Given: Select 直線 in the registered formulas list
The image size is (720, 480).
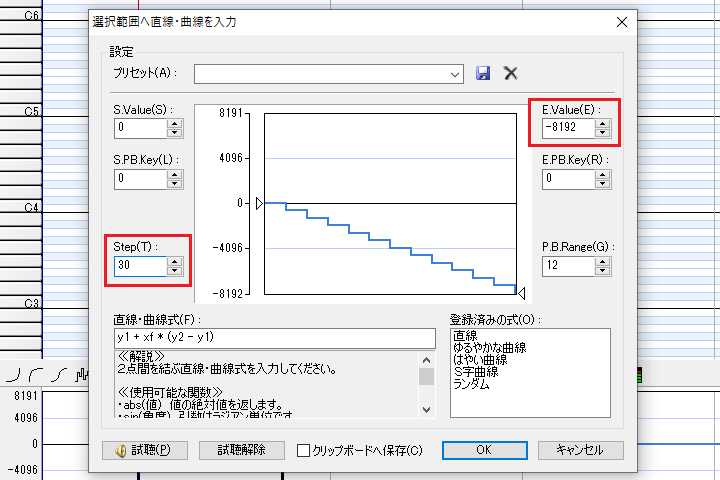Looking at the screenshot, I should tap(465, 335).
